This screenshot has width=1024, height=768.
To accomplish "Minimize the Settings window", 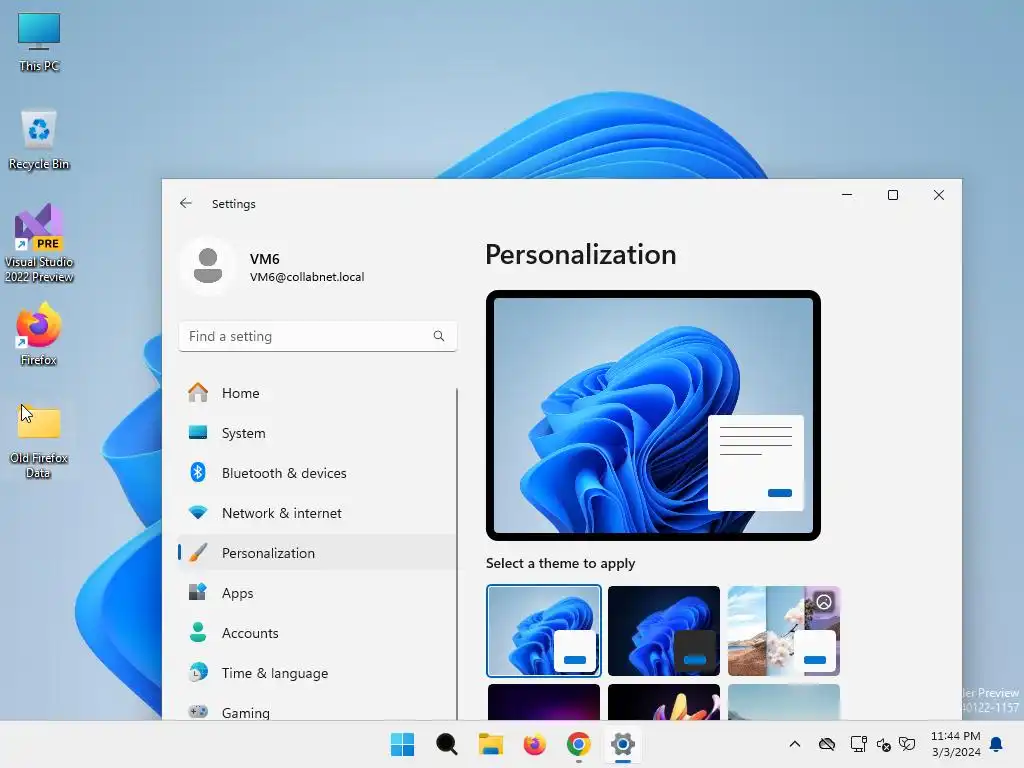I will click(x=847, y=195).
